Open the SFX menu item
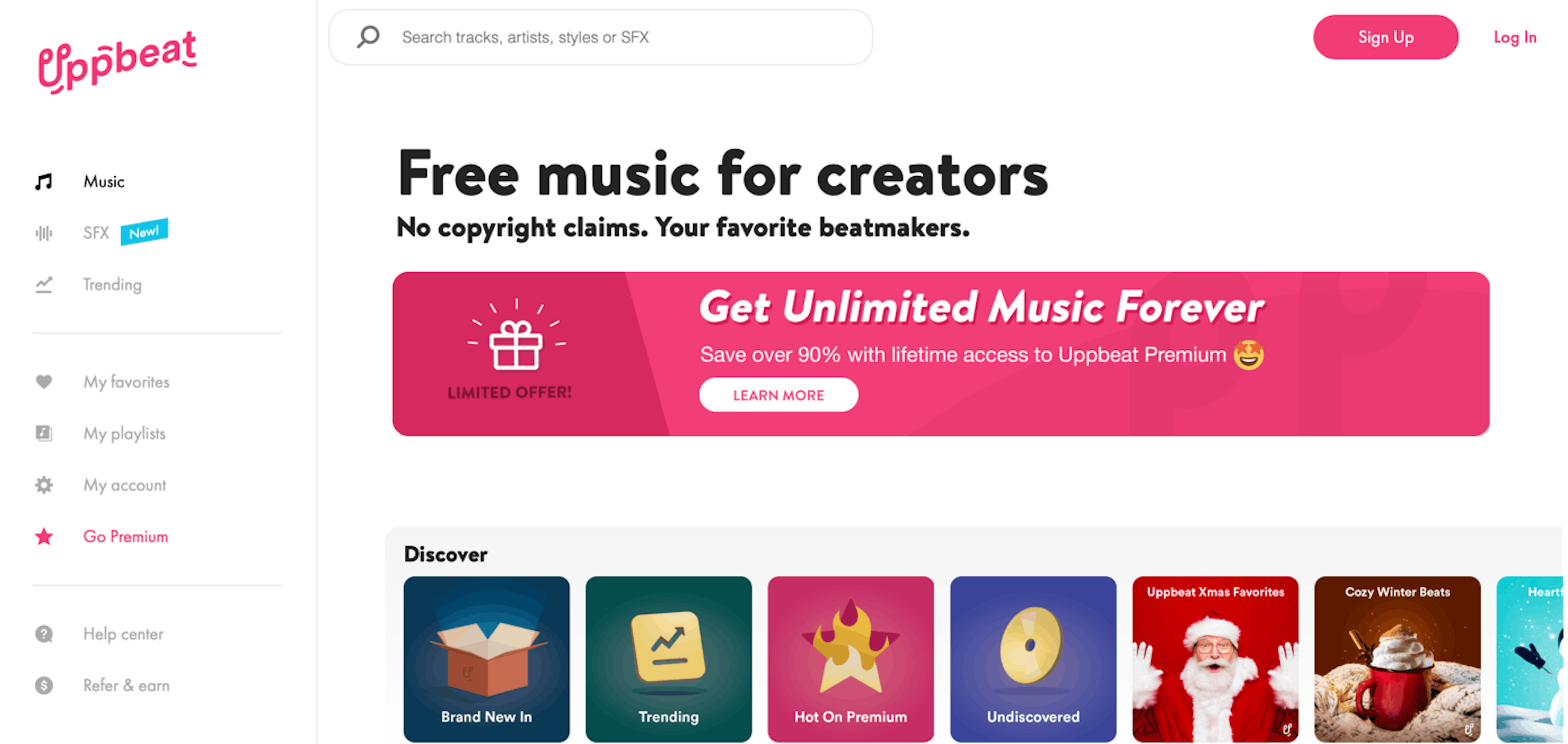 click(96, 233)
